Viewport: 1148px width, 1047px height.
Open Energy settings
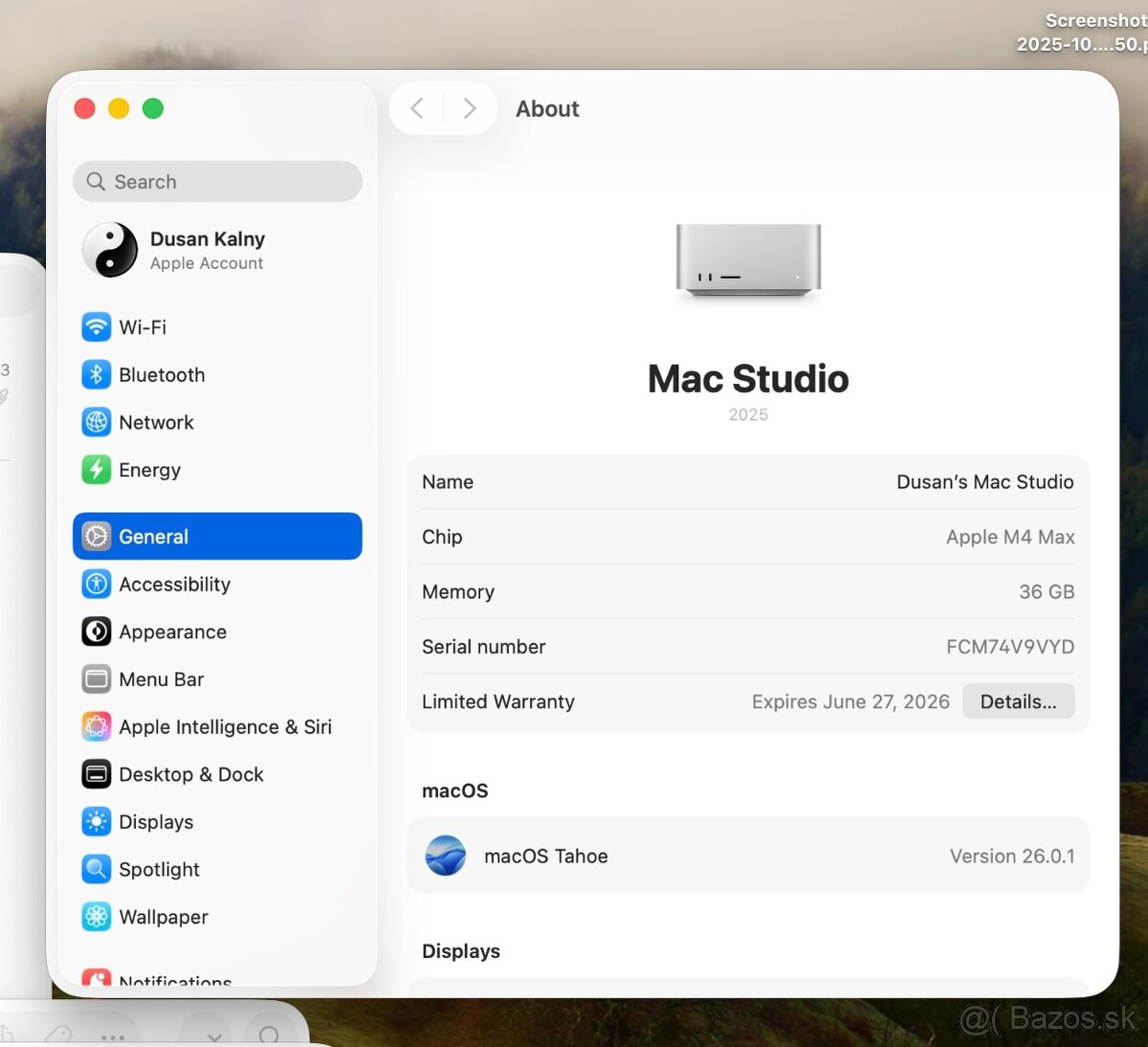[96, 470]
